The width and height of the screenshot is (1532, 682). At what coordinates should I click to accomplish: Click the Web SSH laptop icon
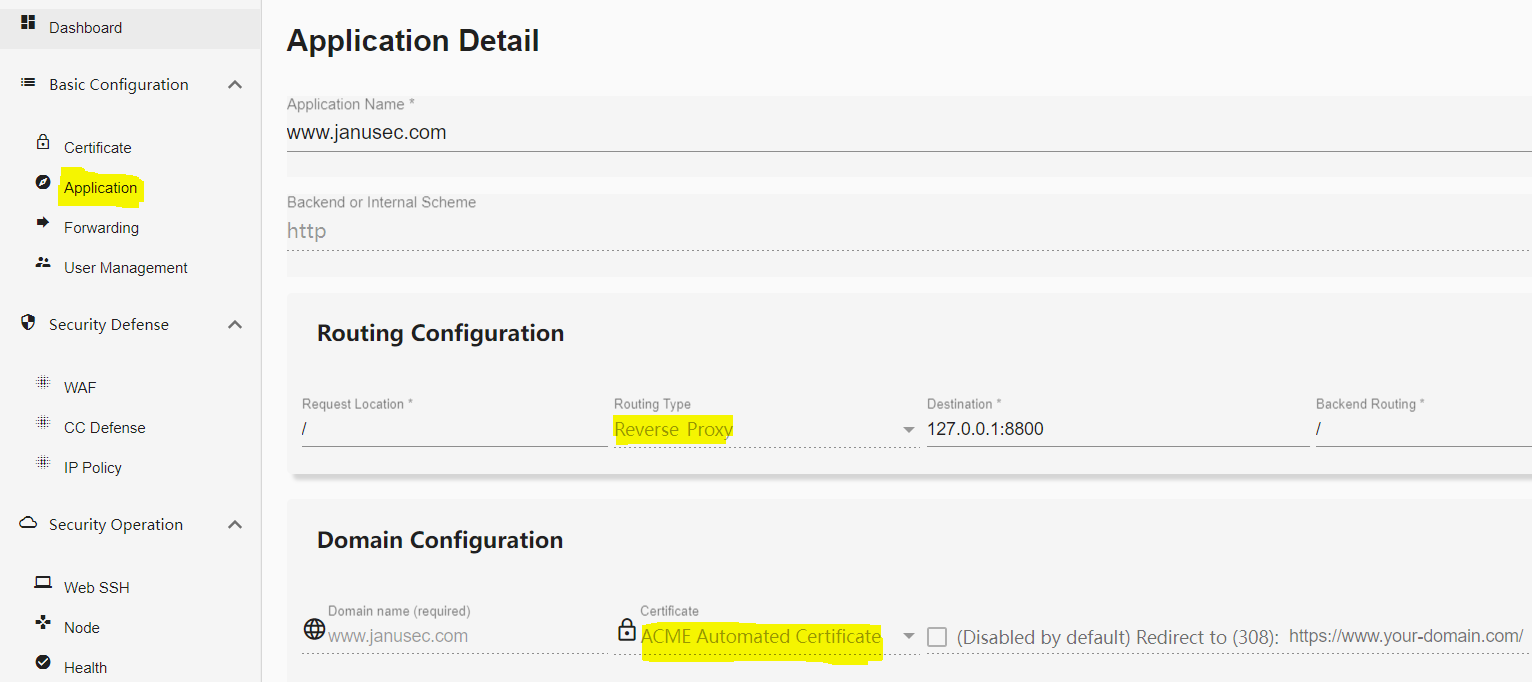pos(43,582)
